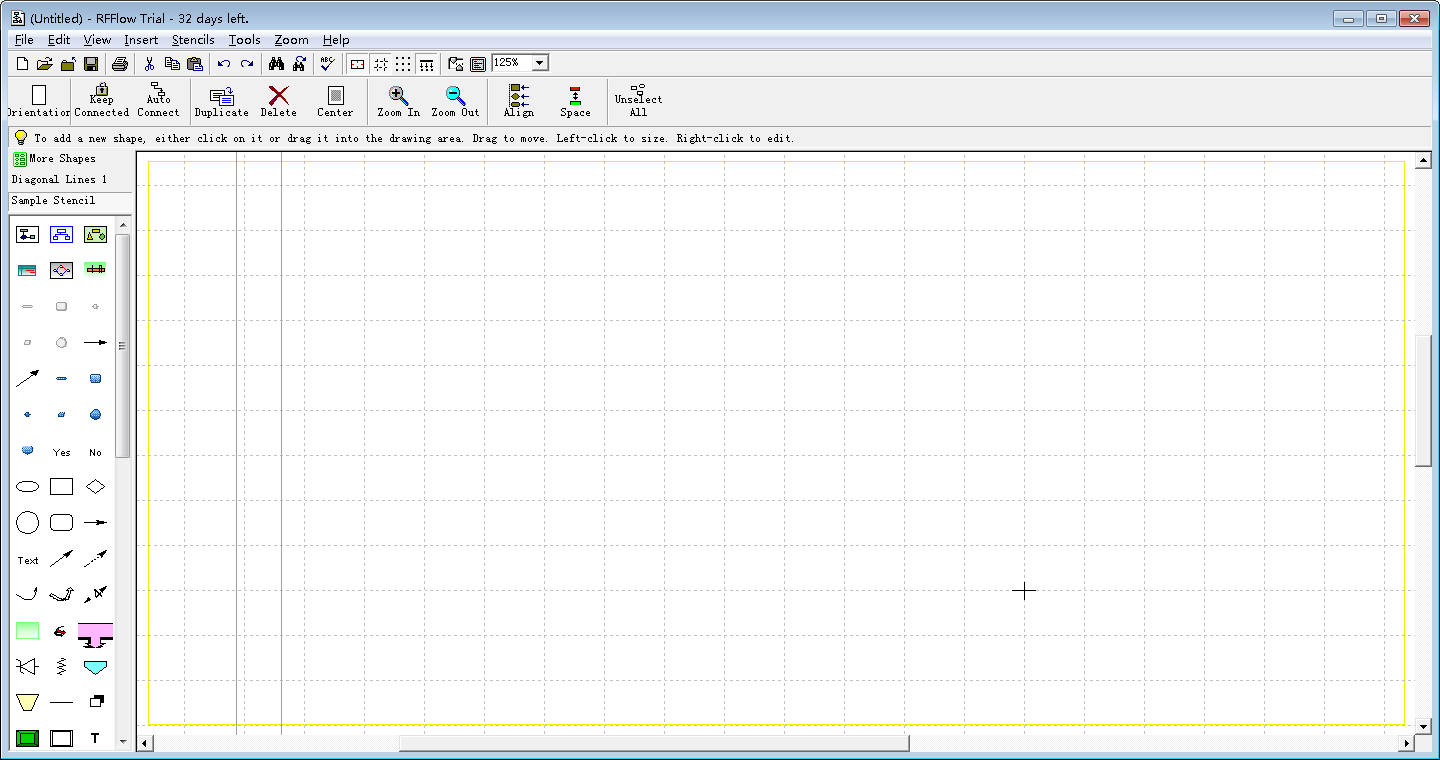Click the canvas horizontal scroll-left arrow
1440x760 pixels.
(145, 743)
